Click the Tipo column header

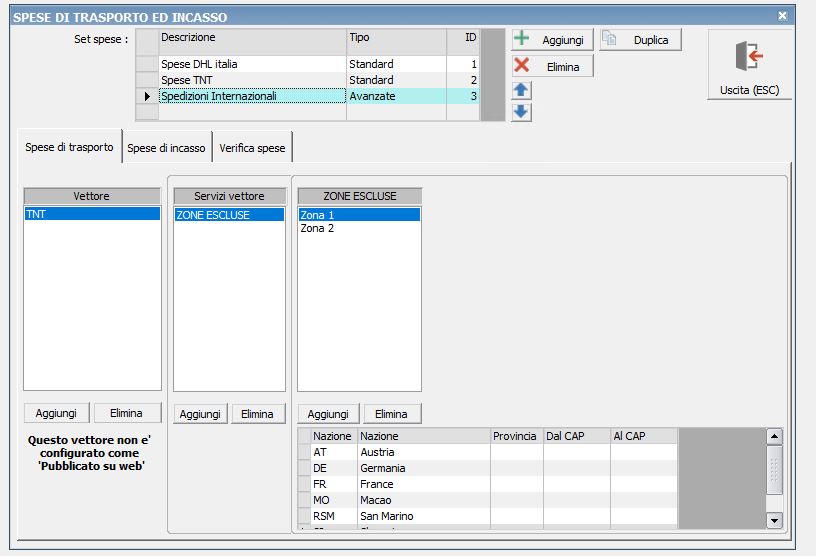click(396, 42)
